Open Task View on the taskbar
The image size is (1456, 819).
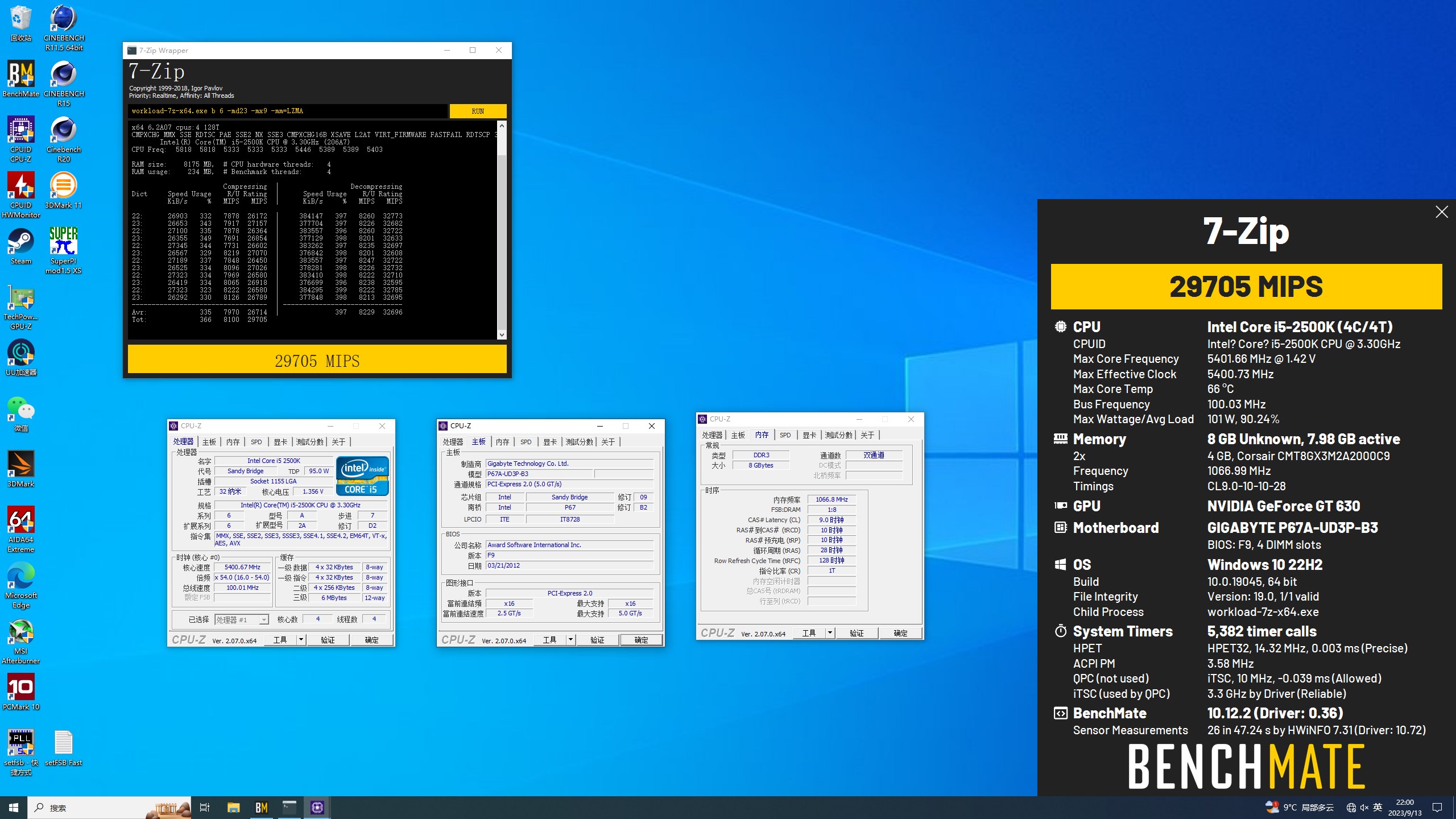(x=205, y=808)
